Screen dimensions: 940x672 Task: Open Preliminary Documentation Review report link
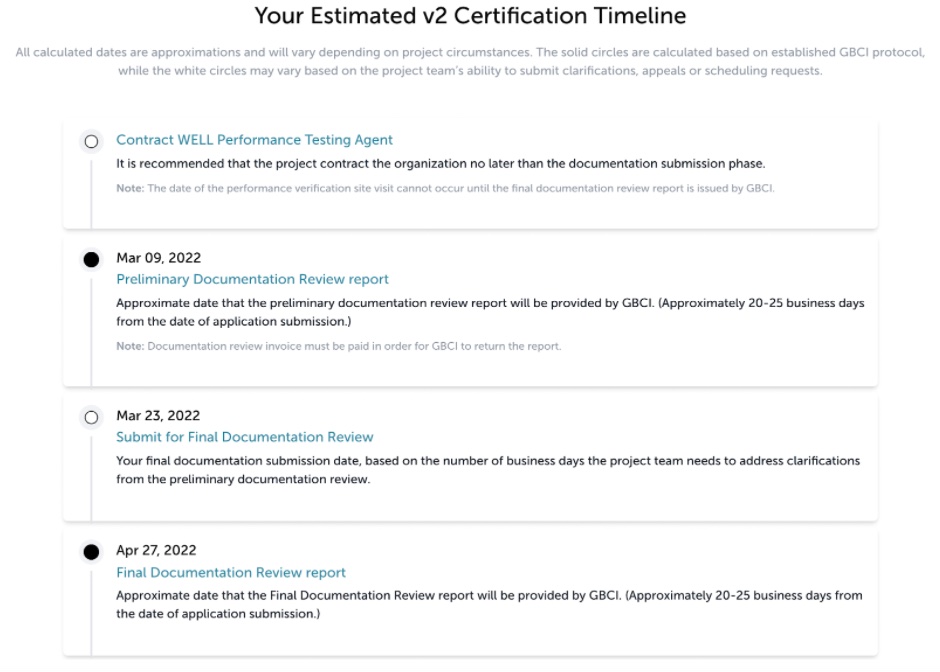pyautogui.click(x=252, y=279)
